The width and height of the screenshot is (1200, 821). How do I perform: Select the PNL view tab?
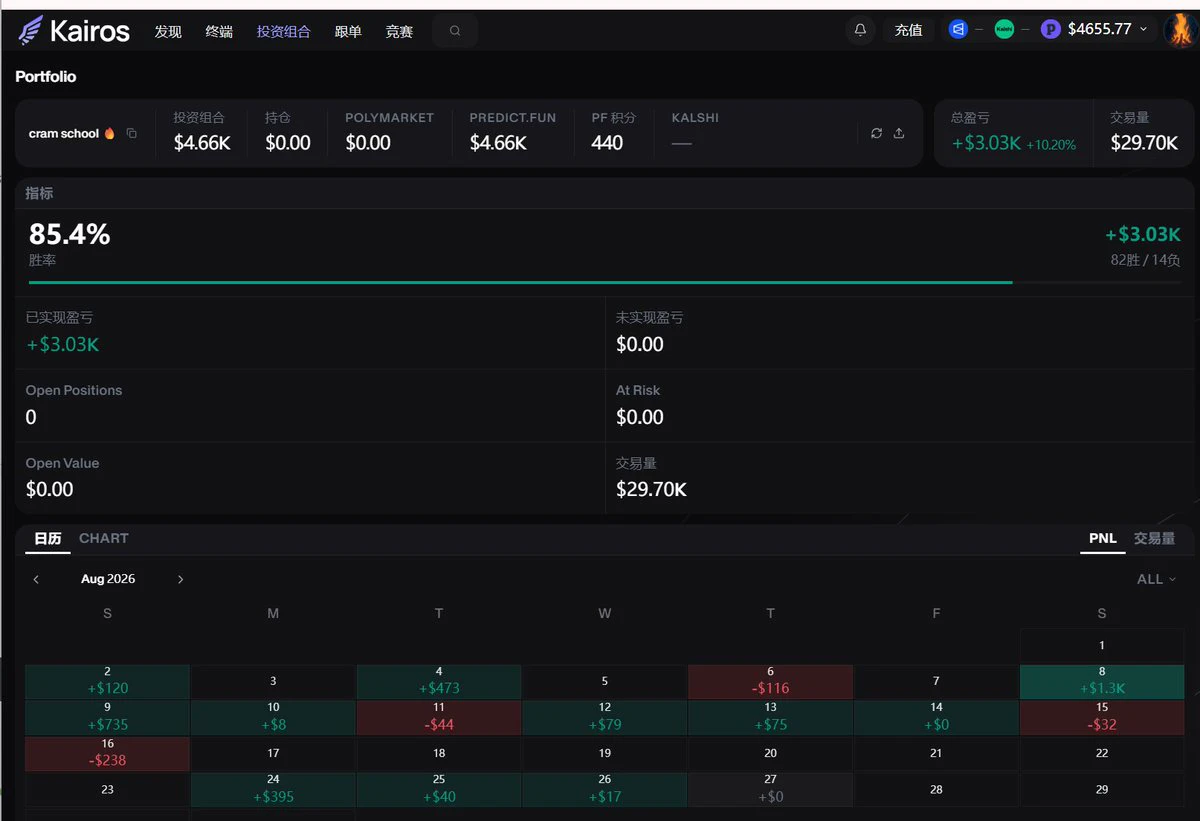point(1102,539)
